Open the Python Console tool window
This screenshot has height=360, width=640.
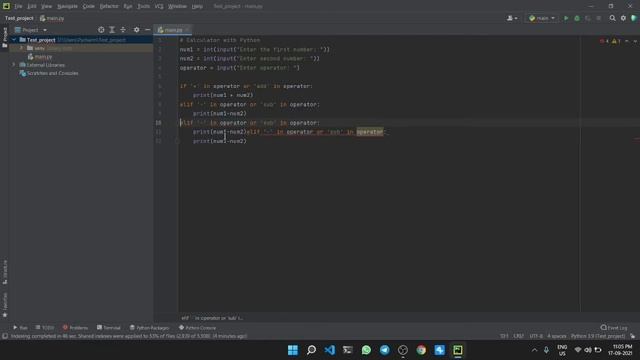(198, 328)
